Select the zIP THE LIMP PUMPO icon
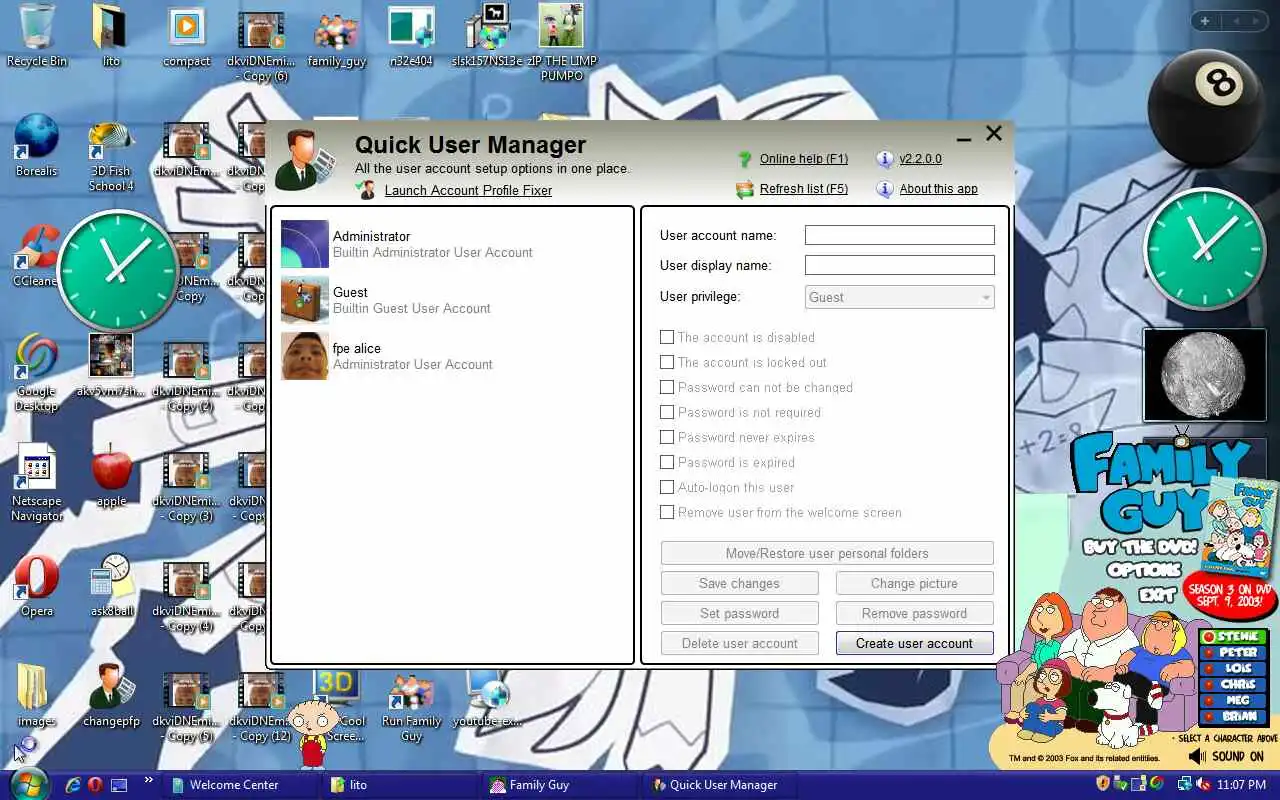Viewport: 1280px width, 800px height. pyautogui.click(x=561, y=27)
